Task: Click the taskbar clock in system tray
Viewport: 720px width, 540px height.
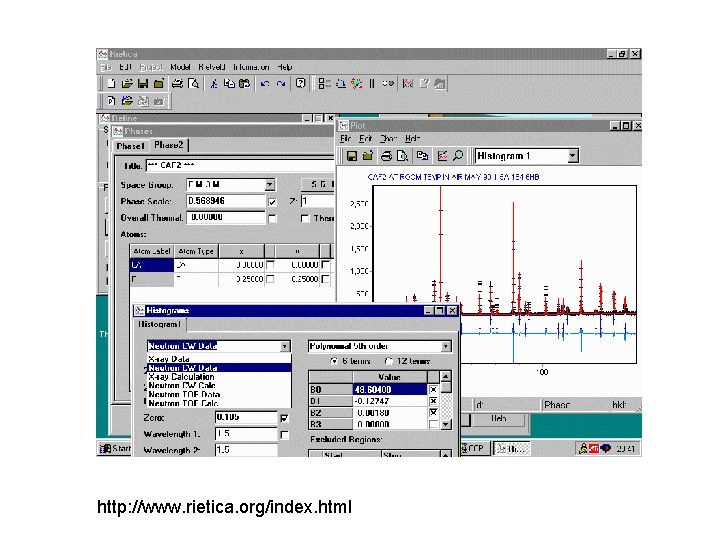Action: (x=625, y=449)
